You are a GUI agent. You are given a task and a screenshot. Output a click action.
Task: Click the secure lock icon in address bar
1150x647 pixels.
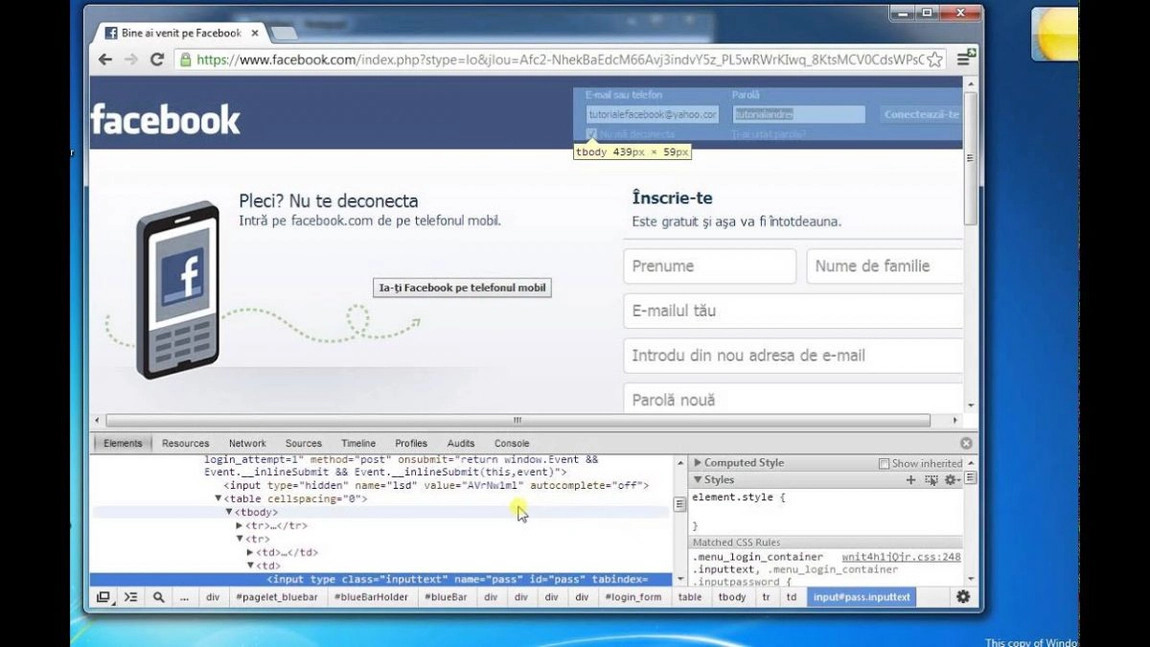point(186,60)
